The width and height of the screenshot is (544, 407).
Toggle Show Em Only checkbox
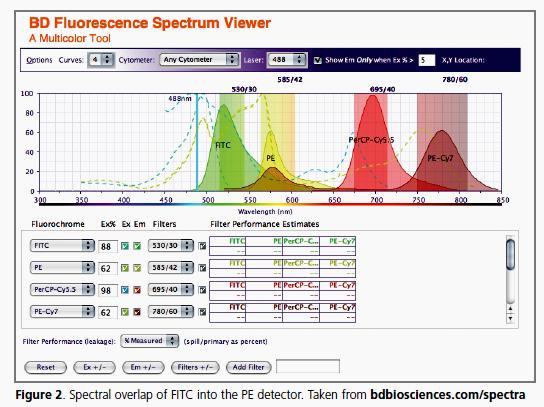pyautogui.click(x=317, y=60)
